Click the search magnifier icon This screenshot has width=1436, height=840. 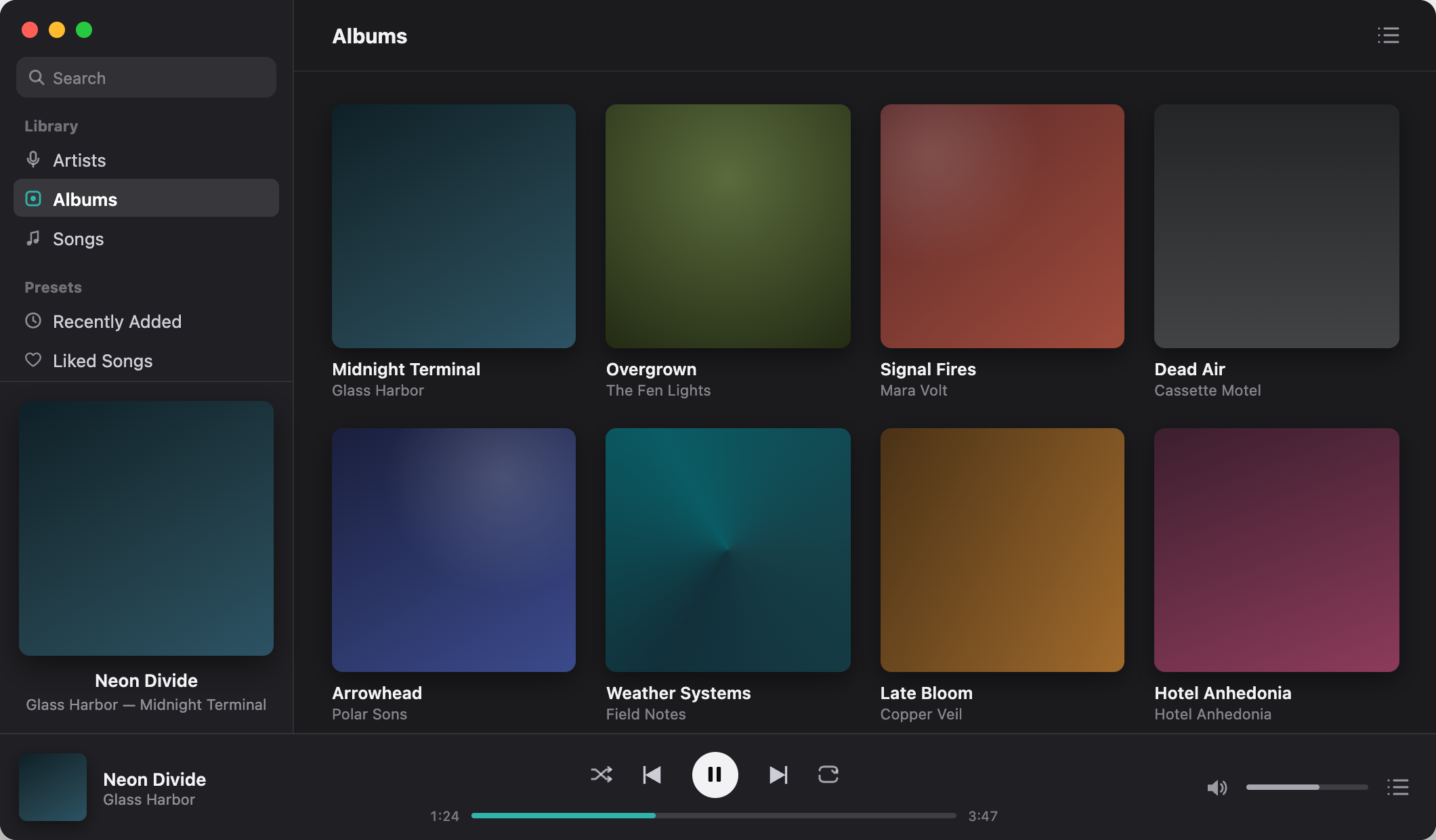[x=37, y=78]
